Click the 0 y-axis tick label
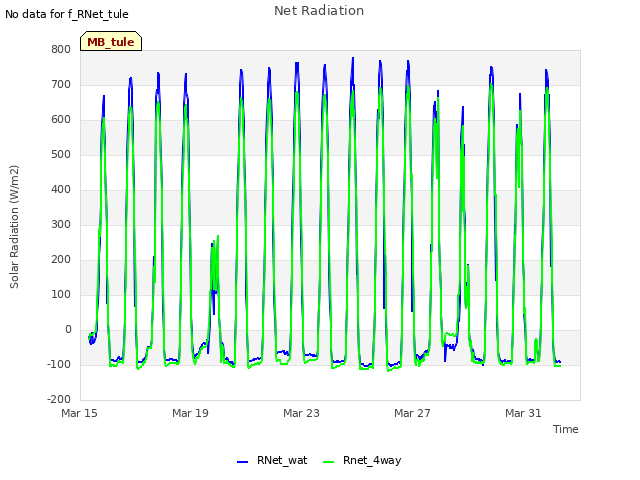Image resolution: width=640 pixels, height=480 pixels. [68, 329]
